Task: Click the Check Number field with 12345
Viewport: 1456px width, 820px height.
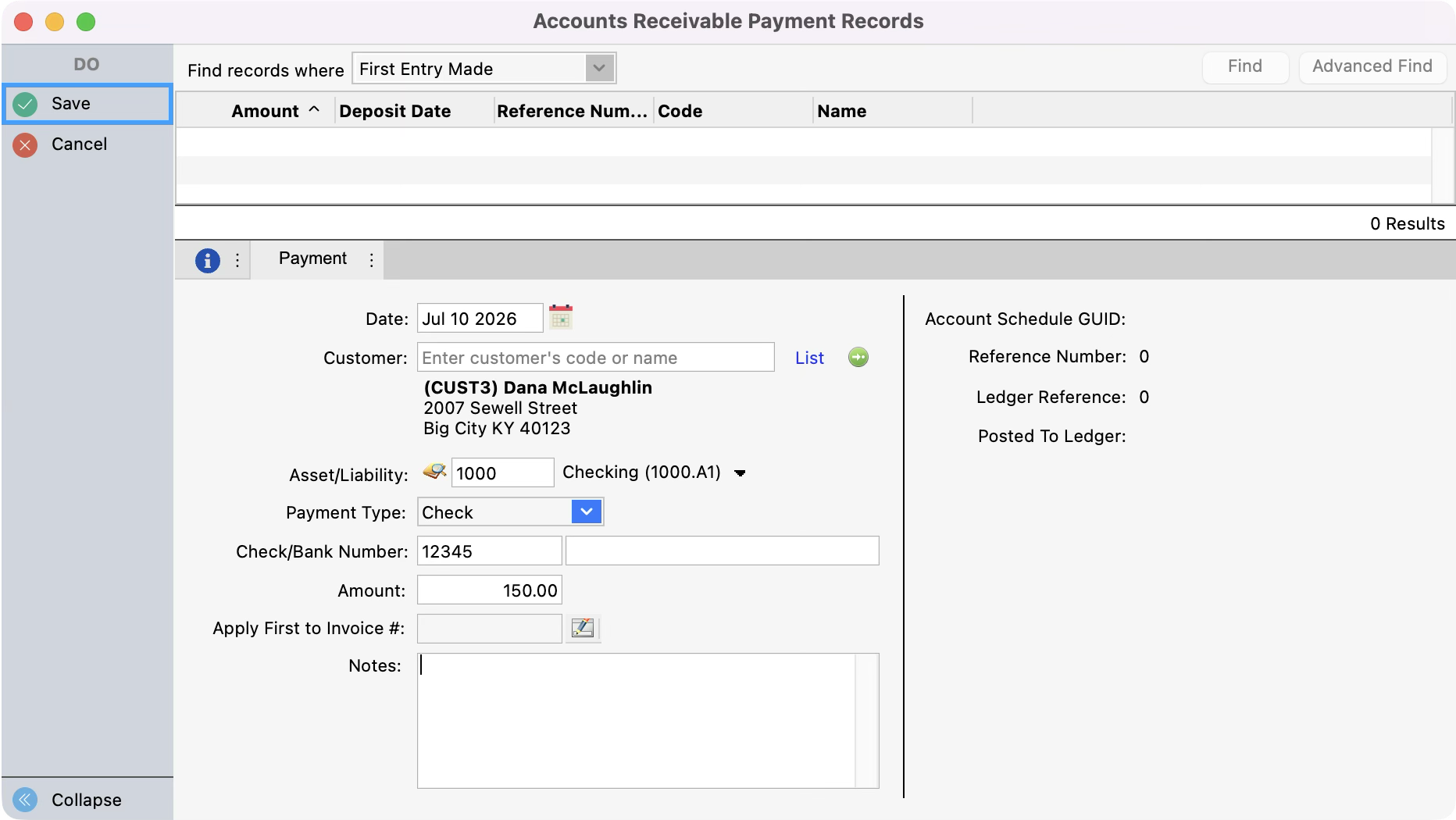Action: (x=489, y=551)
